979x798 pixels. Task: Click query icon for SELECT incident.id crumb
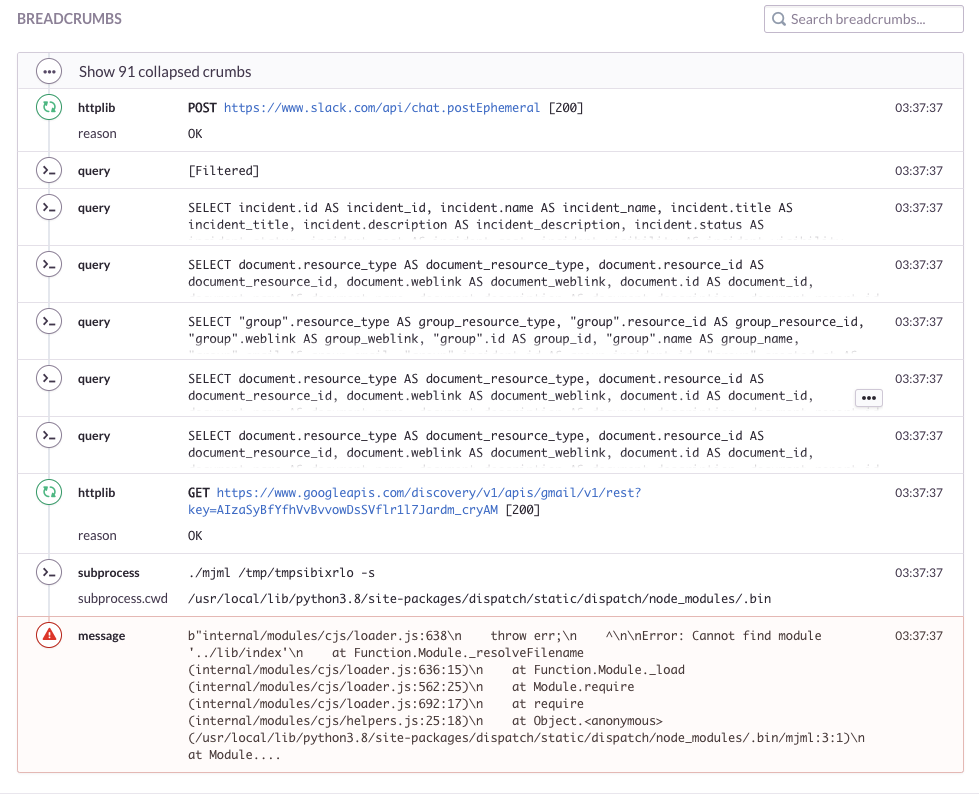tap(49, 207)
